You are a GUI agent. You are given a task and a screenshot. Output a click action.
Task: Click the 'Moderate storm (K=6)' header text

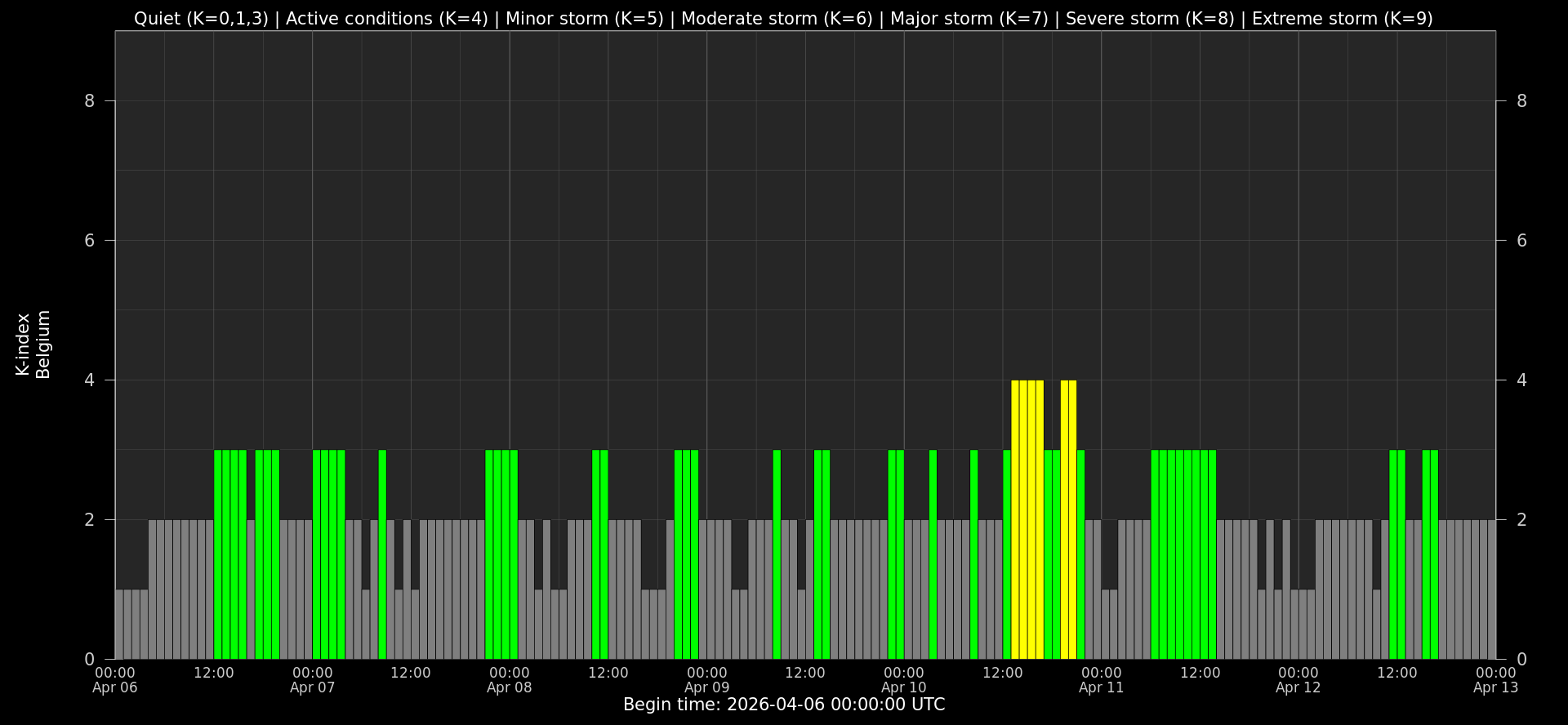coord(777,19)
